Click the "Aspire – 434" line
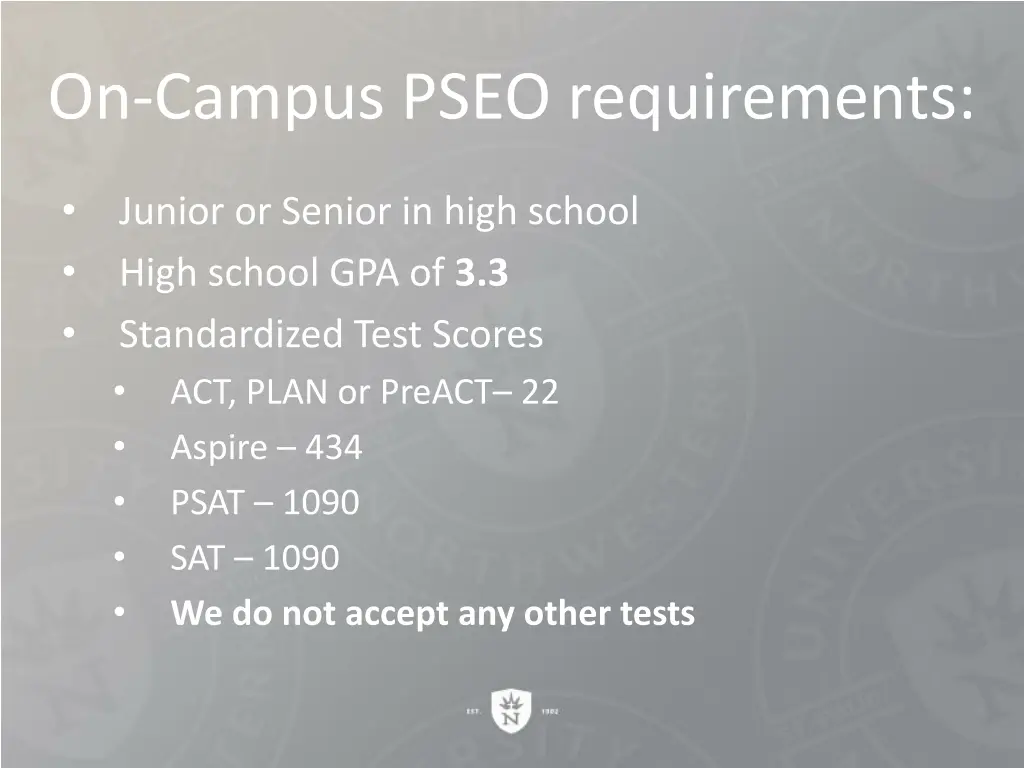Viewport: 1024px width, 768px height. (266, 447)
